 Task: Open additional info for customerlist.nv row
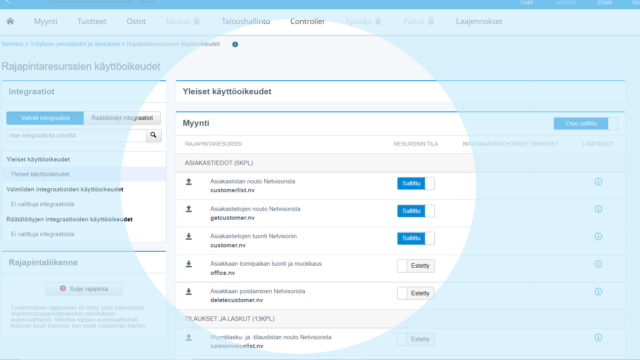pos(598,182)
